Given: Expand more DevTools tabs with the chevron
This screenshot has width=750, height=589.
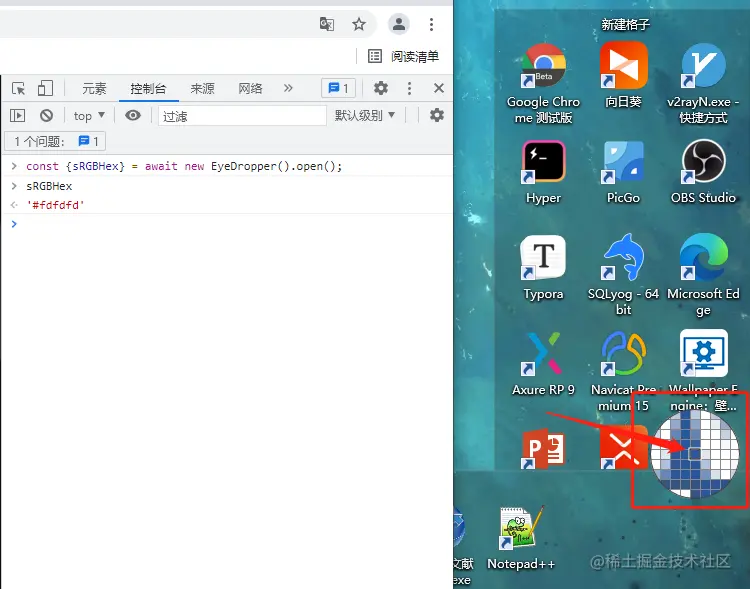Looking at the screenshot, I should click(287, 88).
